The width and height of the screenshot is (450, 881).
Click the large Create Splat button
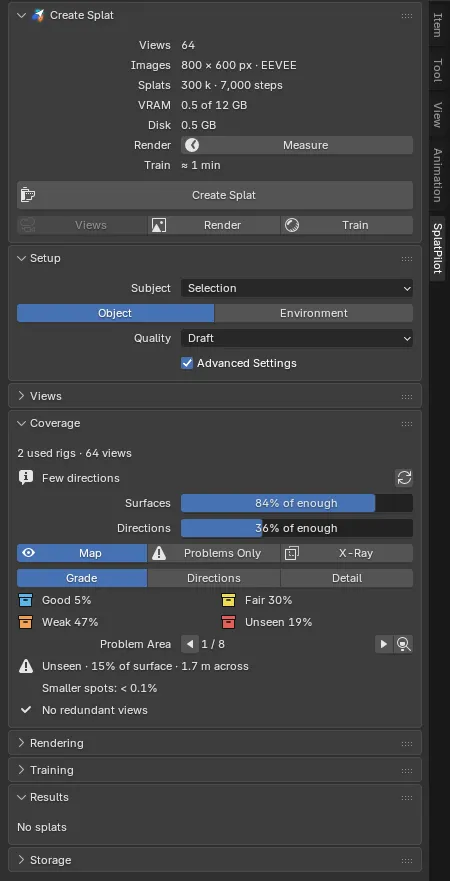click(215, 195)
